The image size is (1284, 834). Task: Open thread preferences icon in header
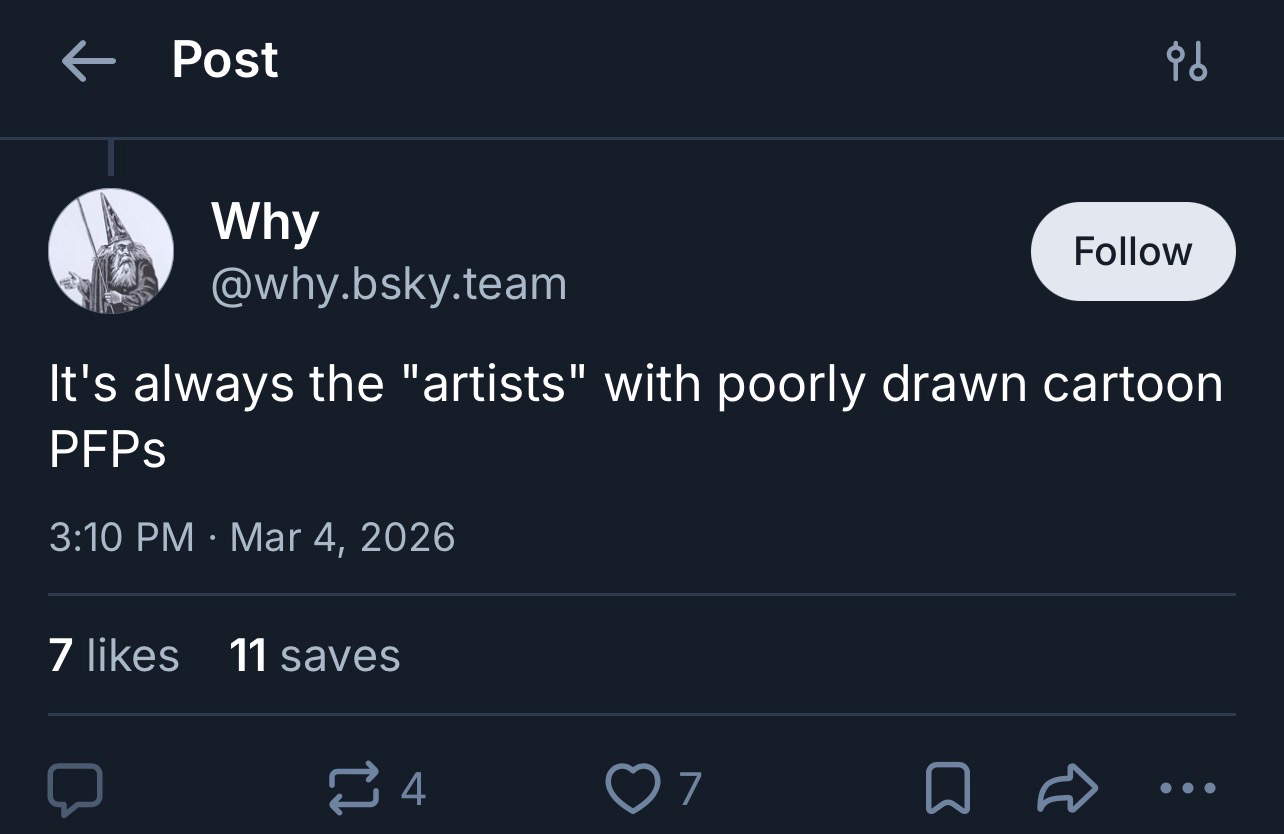click(1187, 62)
